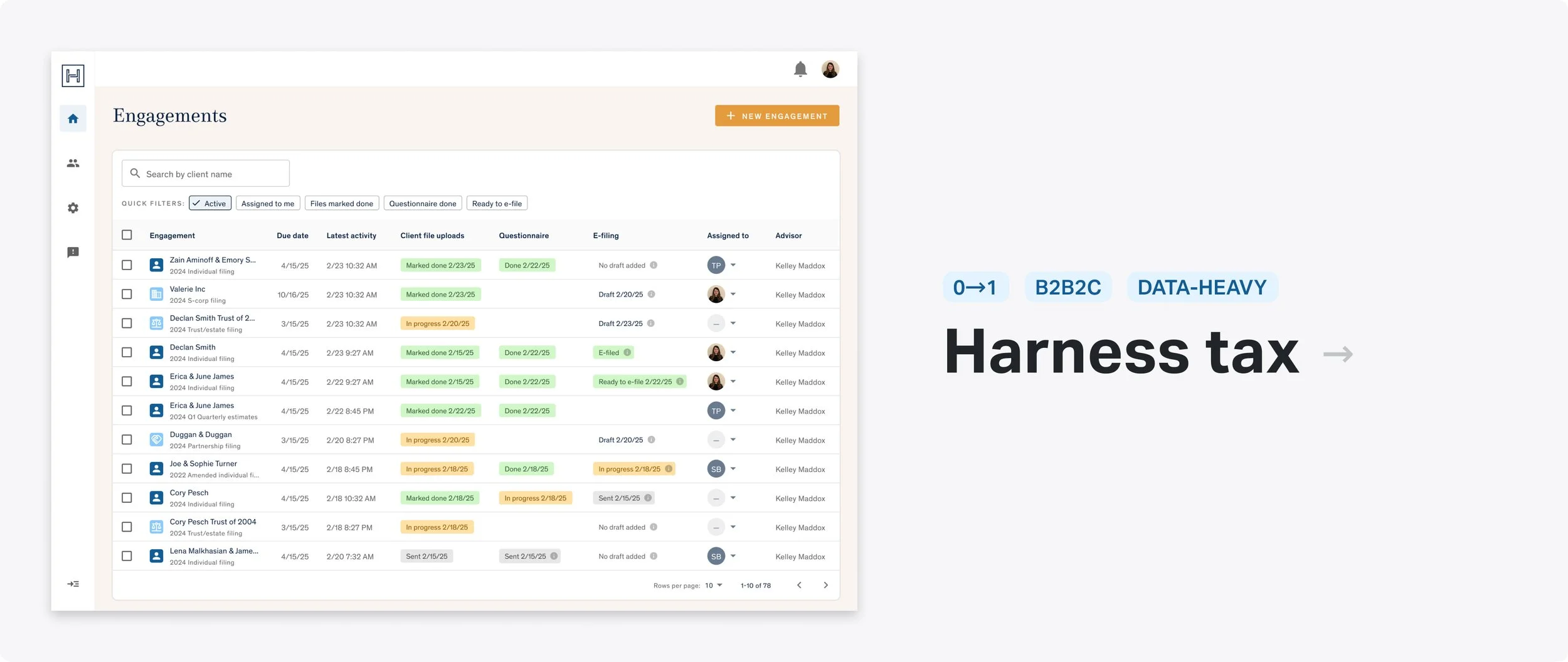
Task: Check the Zain Aminoff & Emory row checkbox
Action: point(127,265)
